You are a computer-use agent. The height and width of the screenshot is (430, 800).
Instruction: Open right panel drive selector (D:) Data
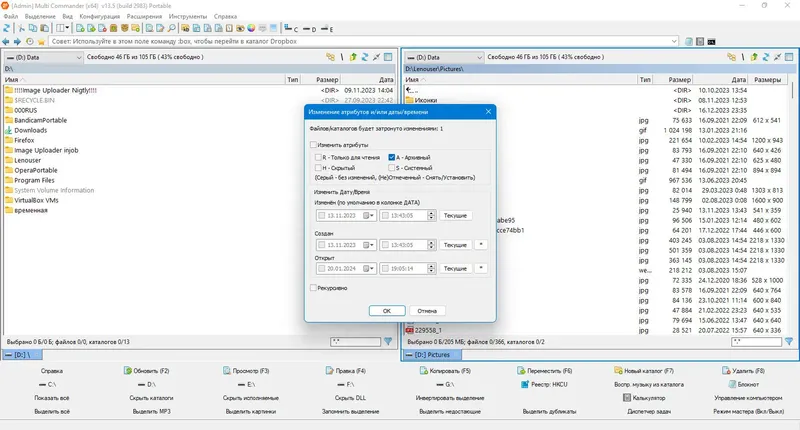[444, 57]
